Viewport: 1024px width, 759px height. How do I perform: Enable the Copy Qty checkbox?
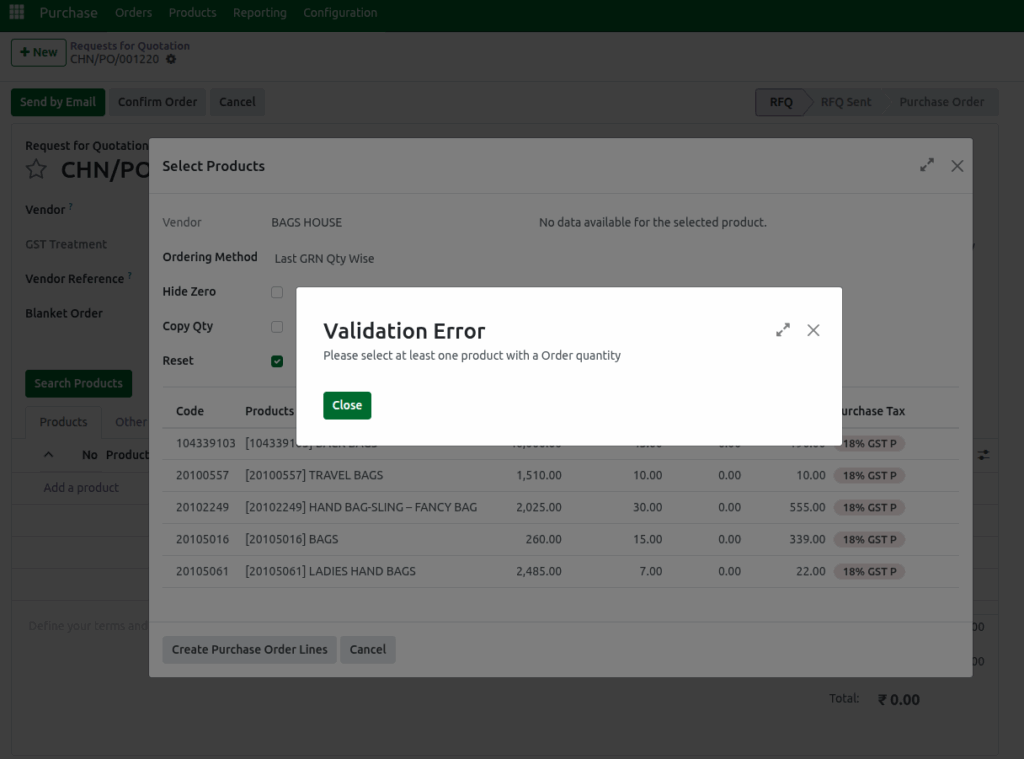(277, 326)
